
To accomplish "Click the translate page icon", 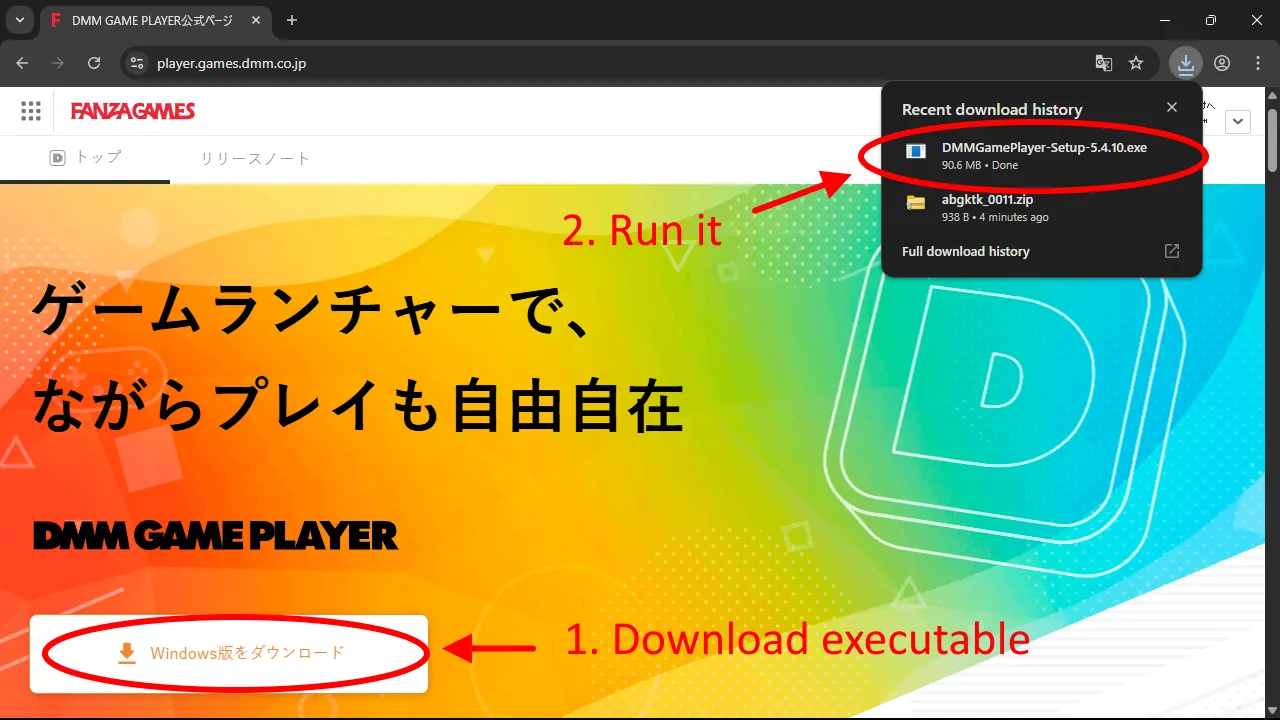I will click(x=1104, y=63).
